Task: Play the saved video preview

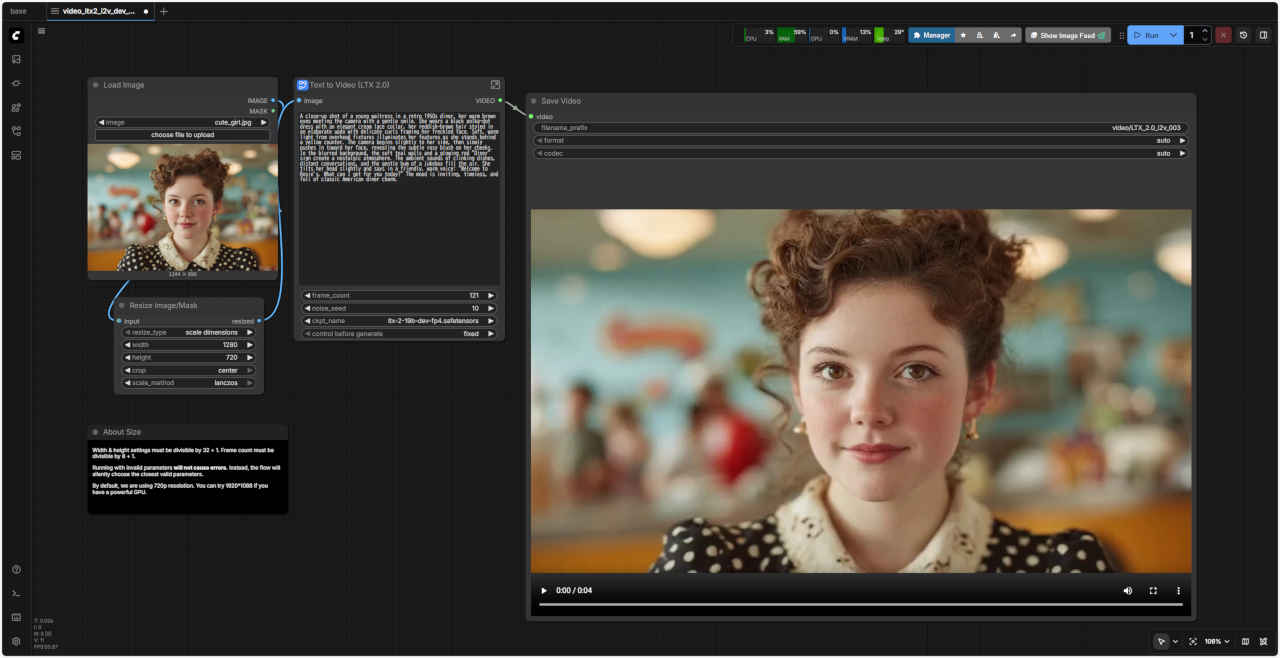Action: click(544, 591)
